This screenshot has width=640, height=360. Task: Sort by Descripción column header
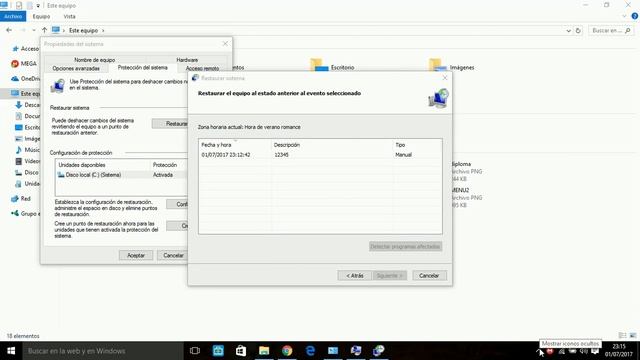331,144
